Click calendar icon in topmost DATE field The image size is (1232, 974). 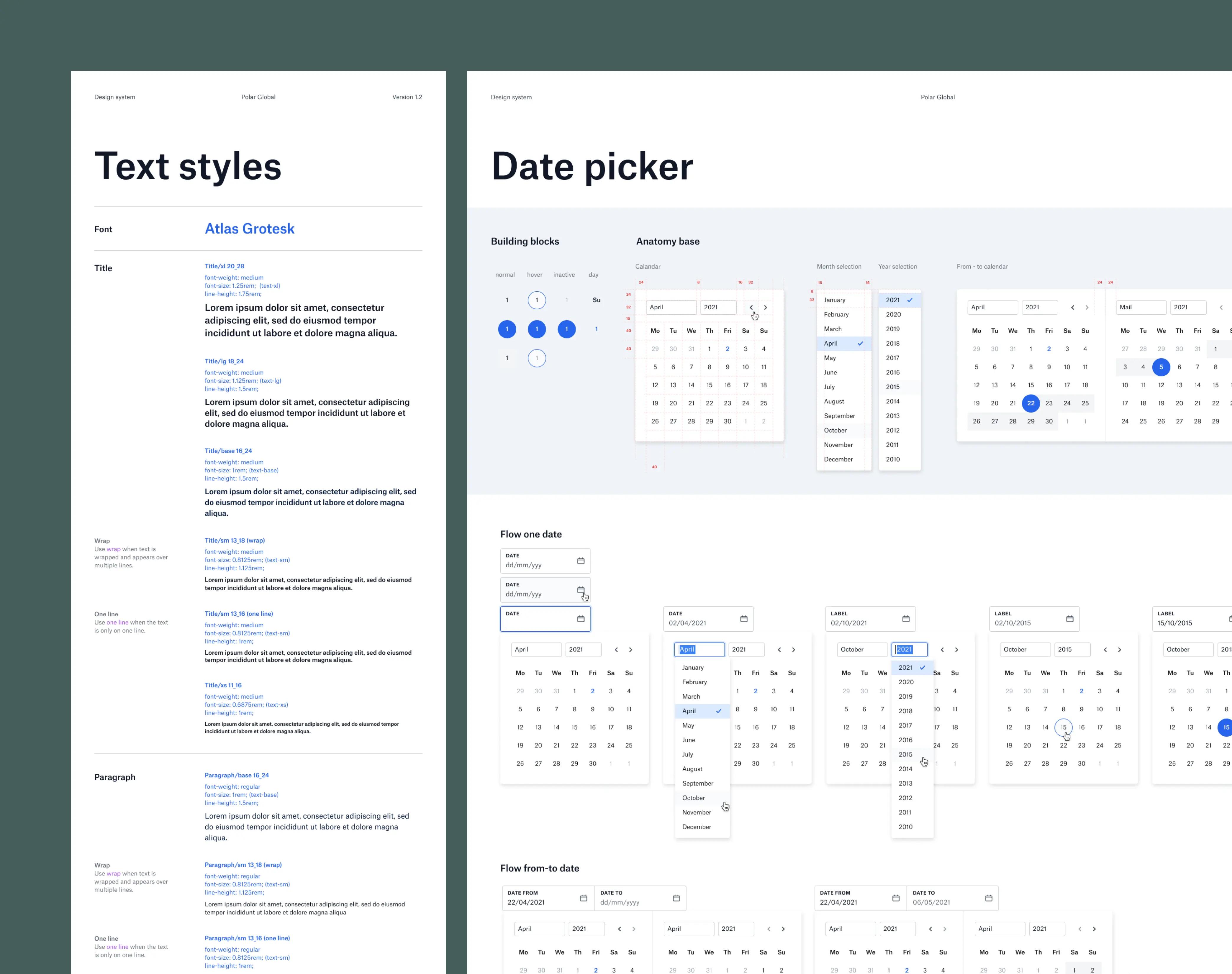tap(581, 561)
